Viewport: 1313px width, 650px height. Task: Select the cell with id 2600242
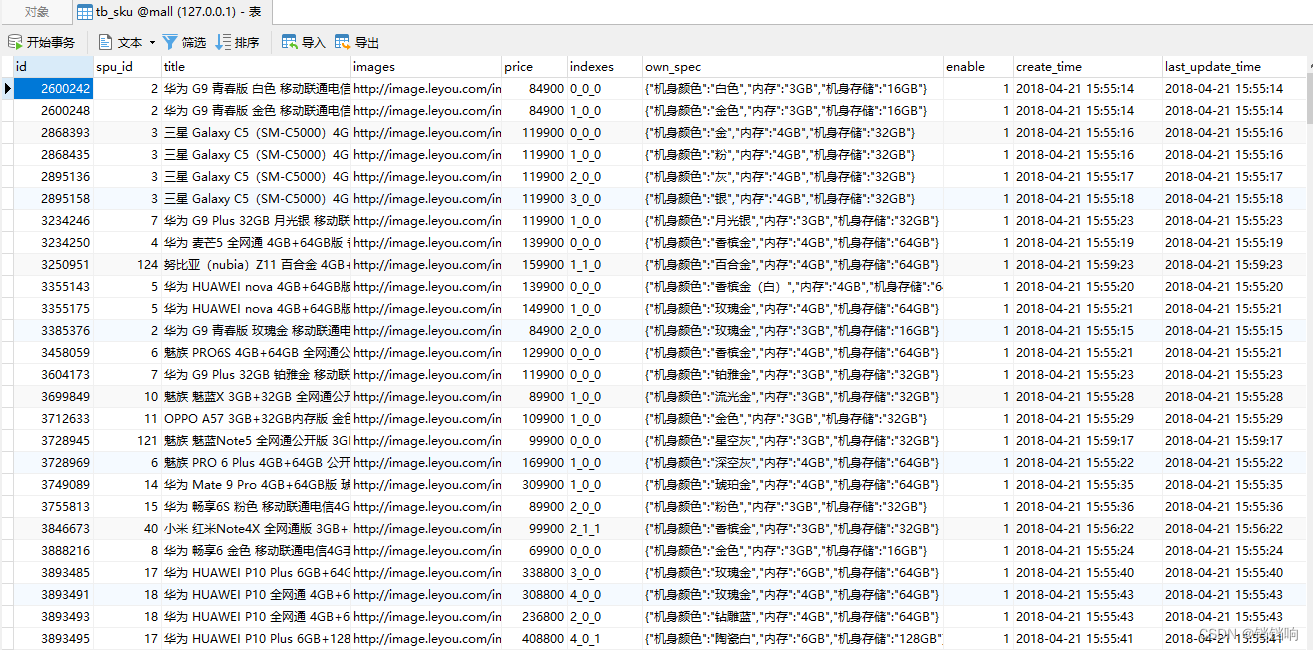[x=53, y=88]
